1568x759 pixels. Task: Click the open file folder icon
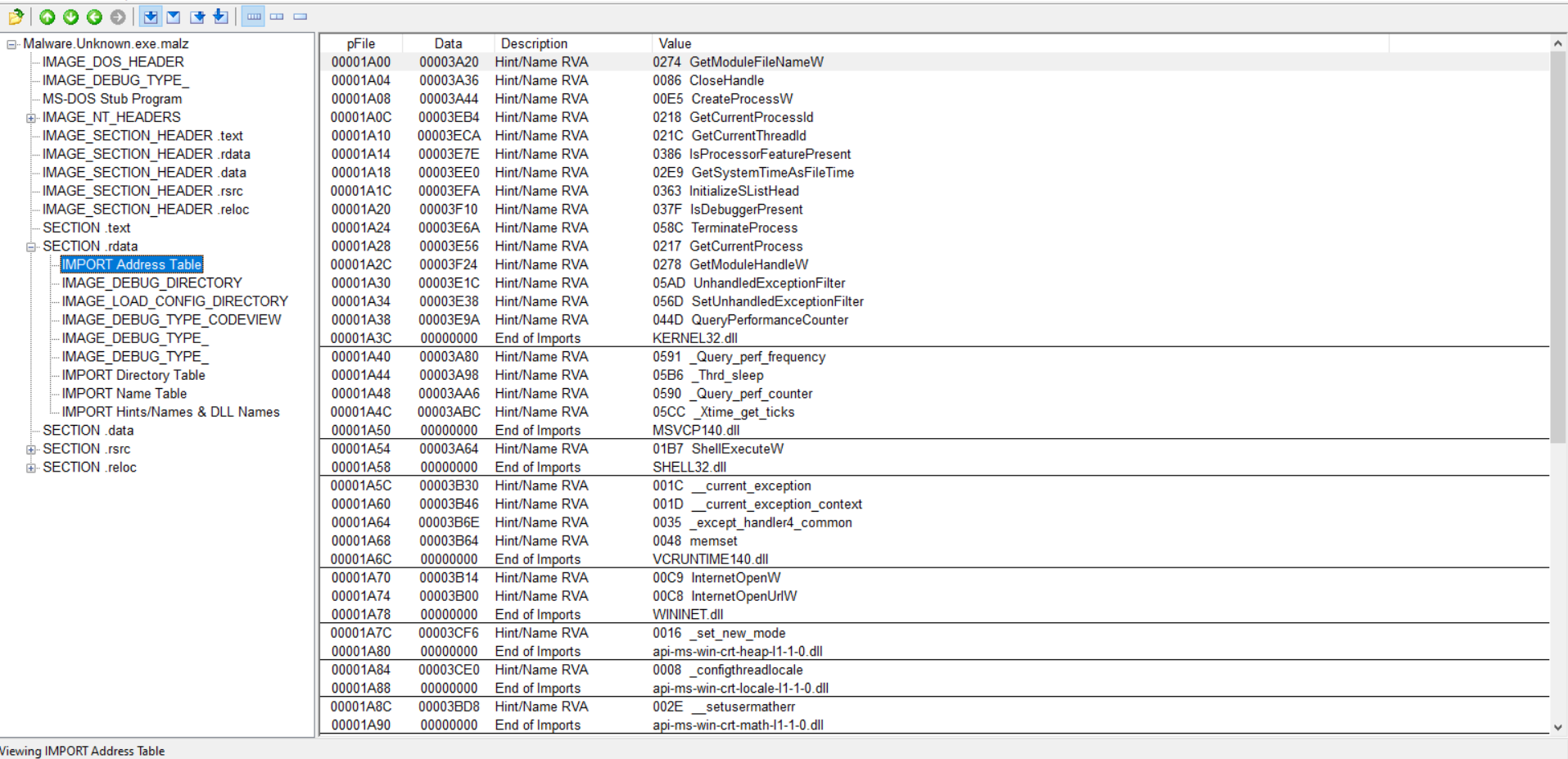16,16
